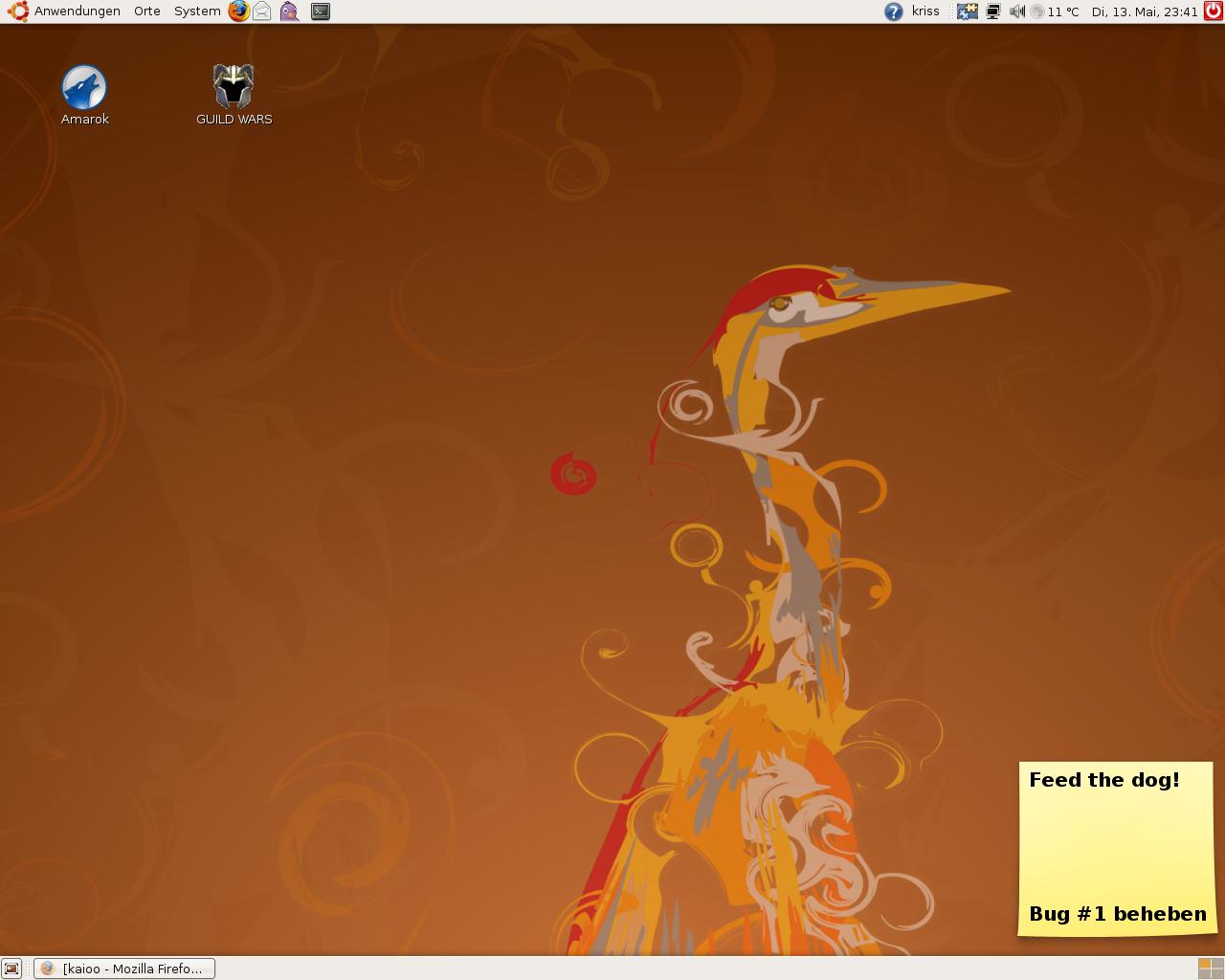Viewport: 1225px width, 980px height.
Task: Click the red power quit button
Action: pyautogui.click(x=1213, y=11)
